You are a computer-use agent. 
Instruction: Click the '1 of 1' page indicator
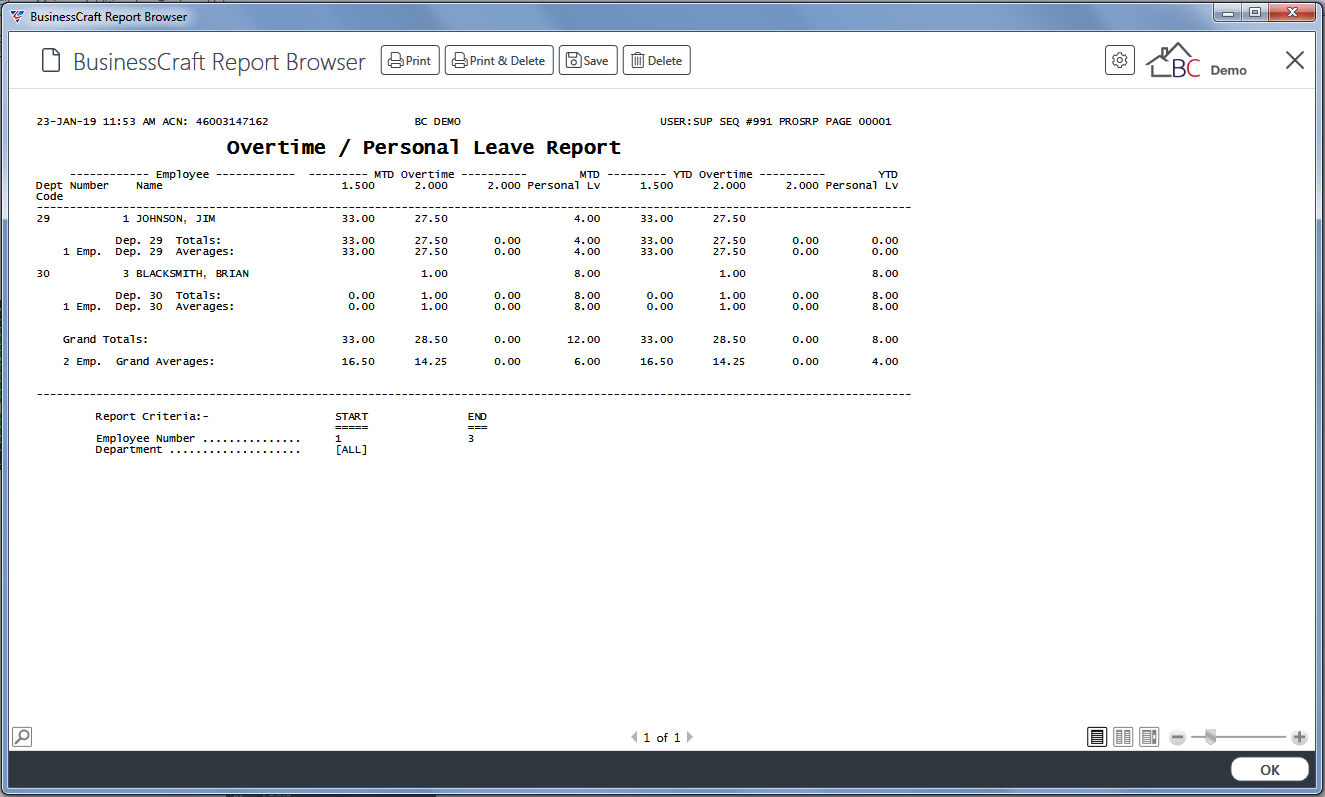661,738
